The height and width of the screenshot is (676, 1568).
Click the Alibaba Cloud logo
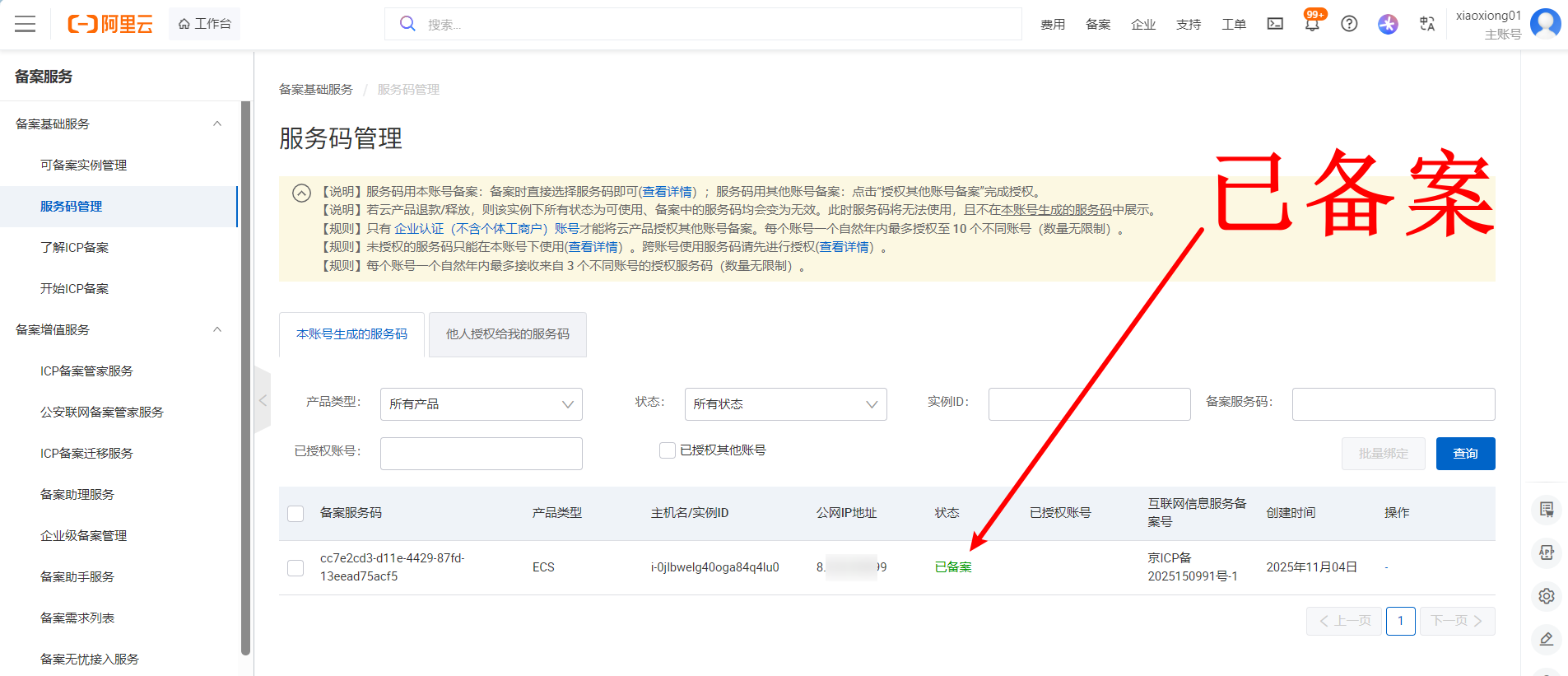[x=110, y=24]
